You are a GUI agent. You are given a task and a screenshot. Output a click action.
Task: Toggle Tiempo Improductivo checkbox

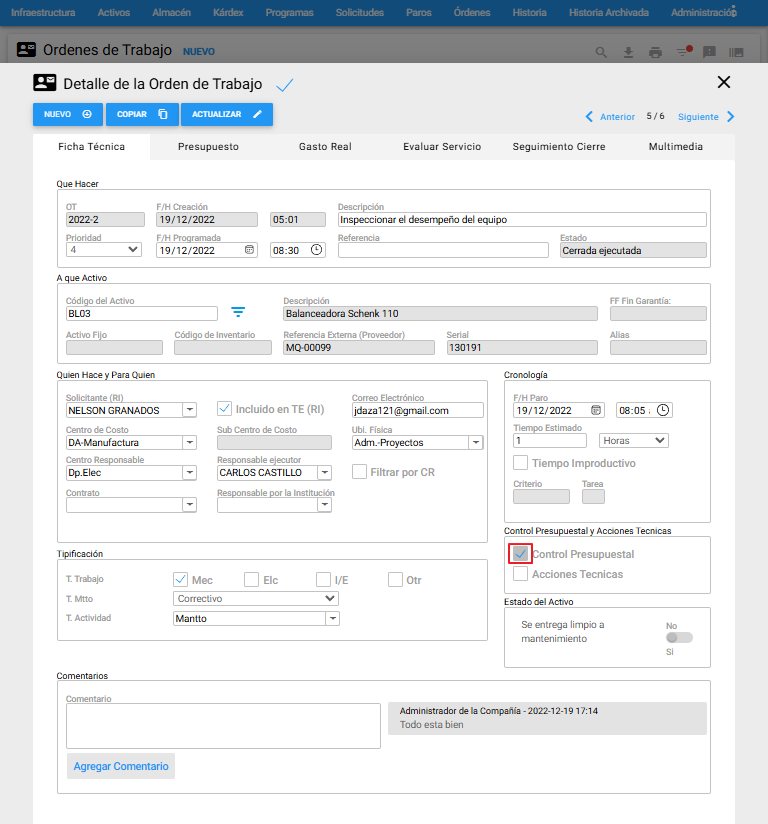(x=520, y=462)
